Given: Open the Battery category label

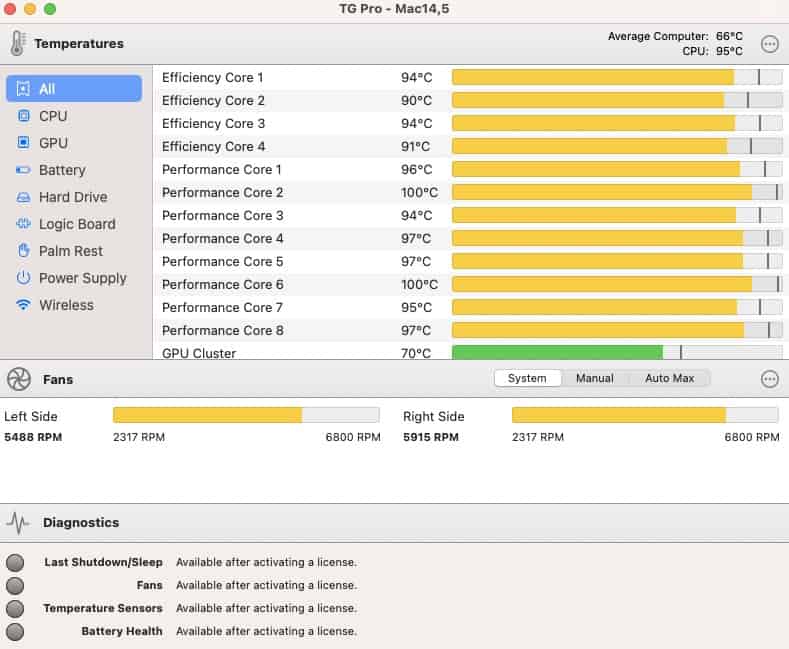Looking at the screenshot, I should pyautogui.click(x=62, y=170).
